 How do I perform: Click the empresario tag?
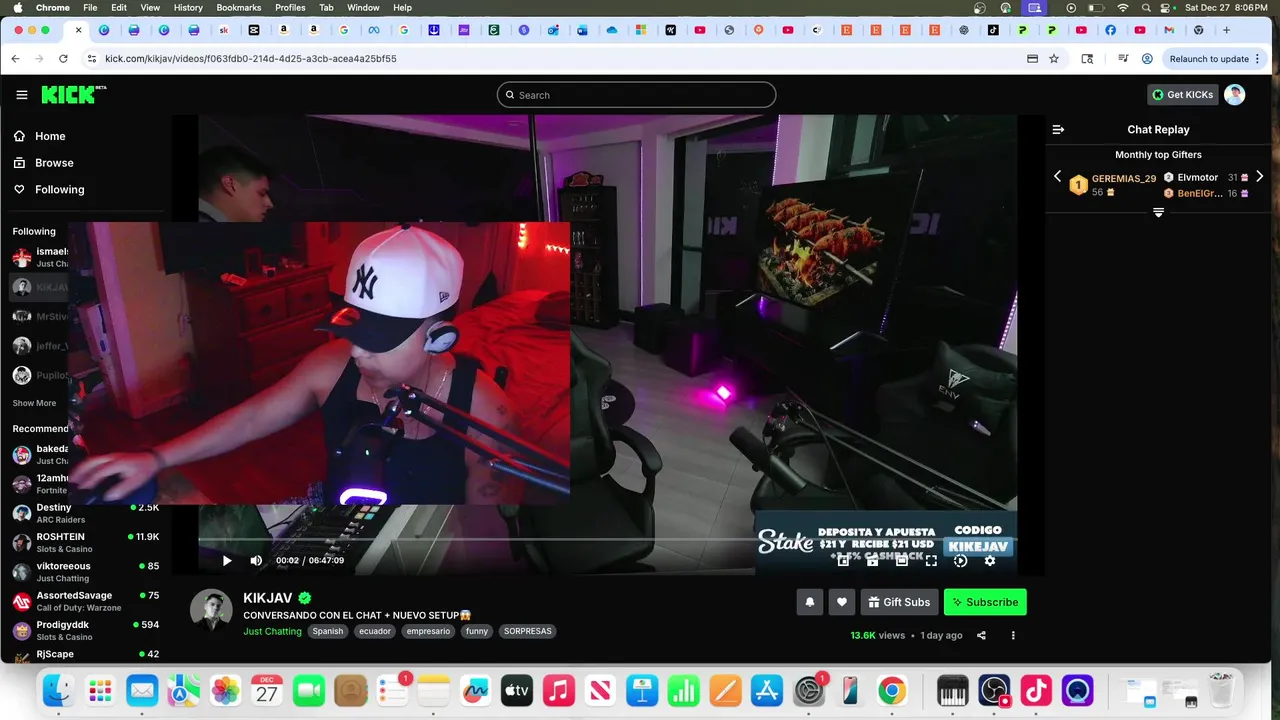(x=428, y=631)
